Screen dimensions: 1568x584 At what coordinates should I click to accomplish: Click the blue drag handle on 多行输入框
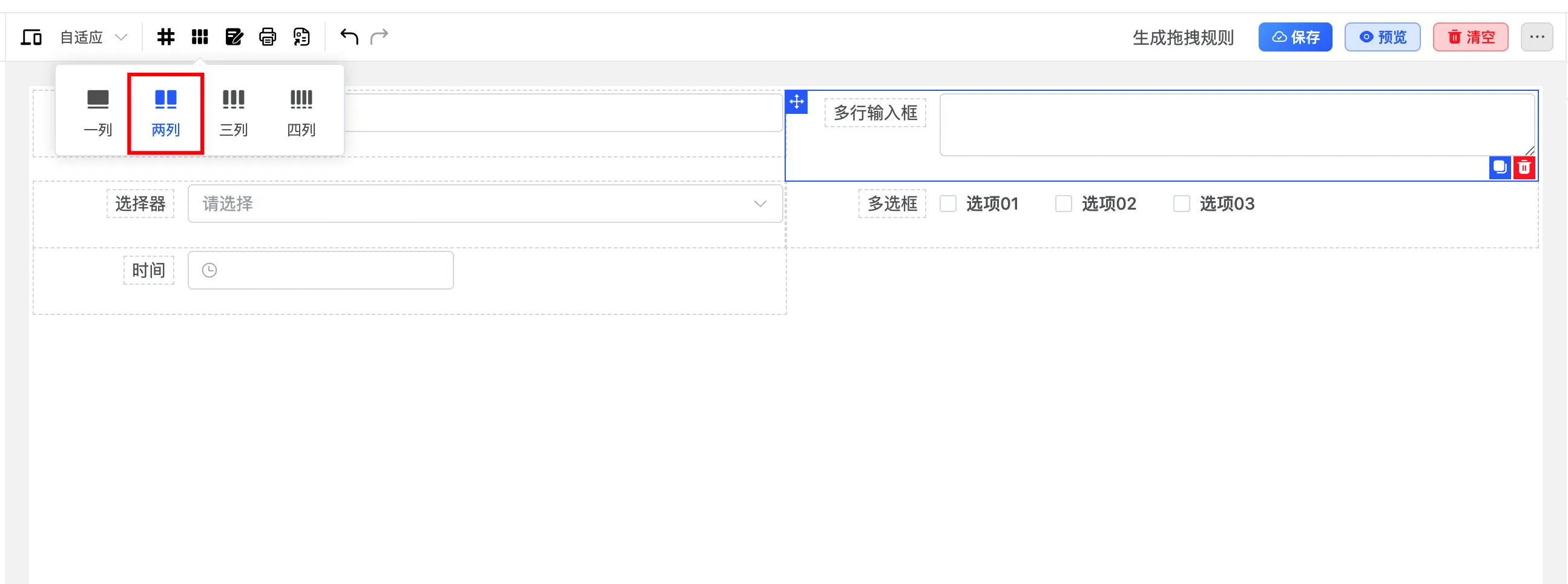click(x=796, y=102)
